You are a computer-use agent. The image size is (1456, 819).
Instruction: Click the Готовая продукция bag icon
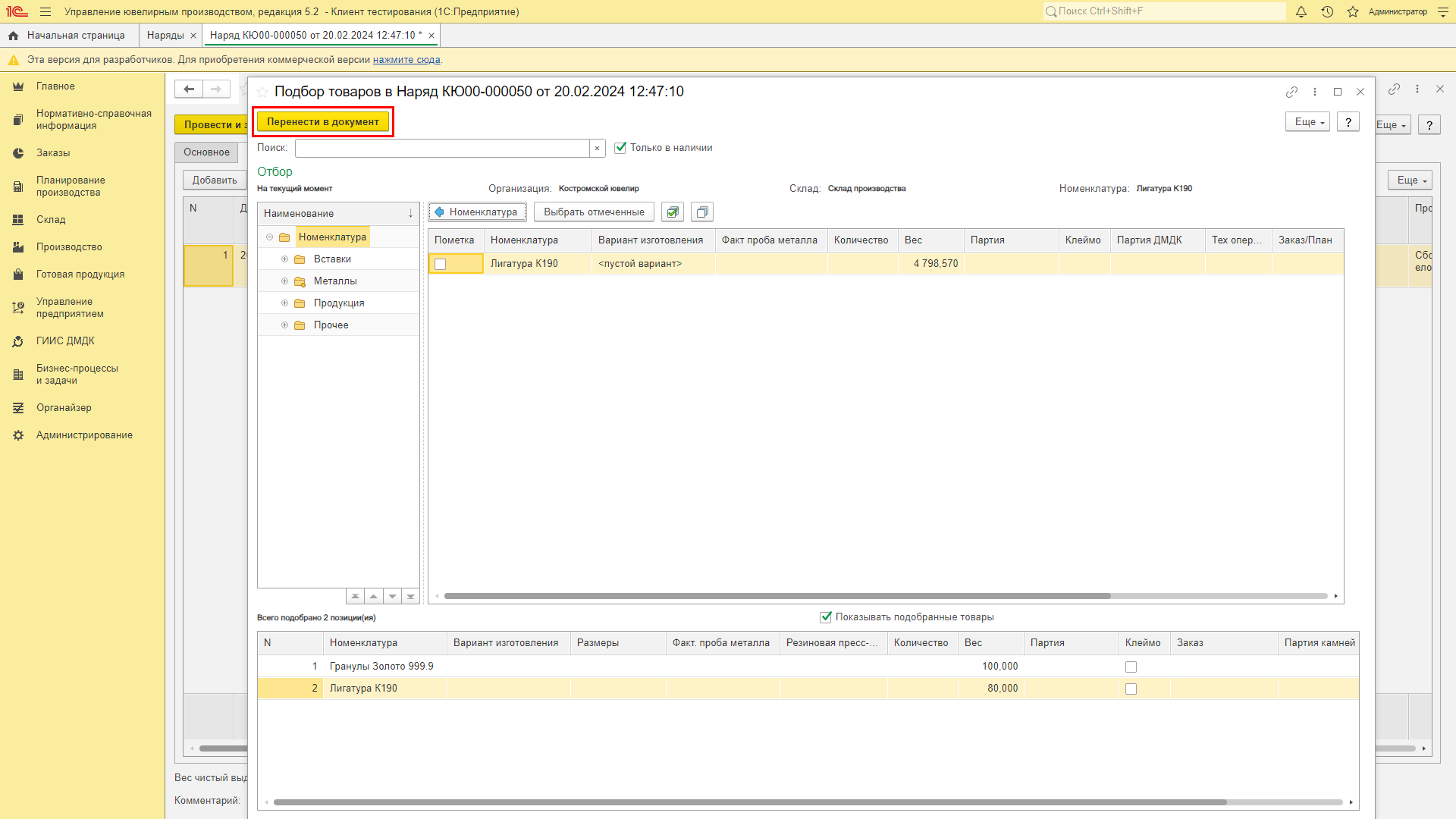pos(18,275)
